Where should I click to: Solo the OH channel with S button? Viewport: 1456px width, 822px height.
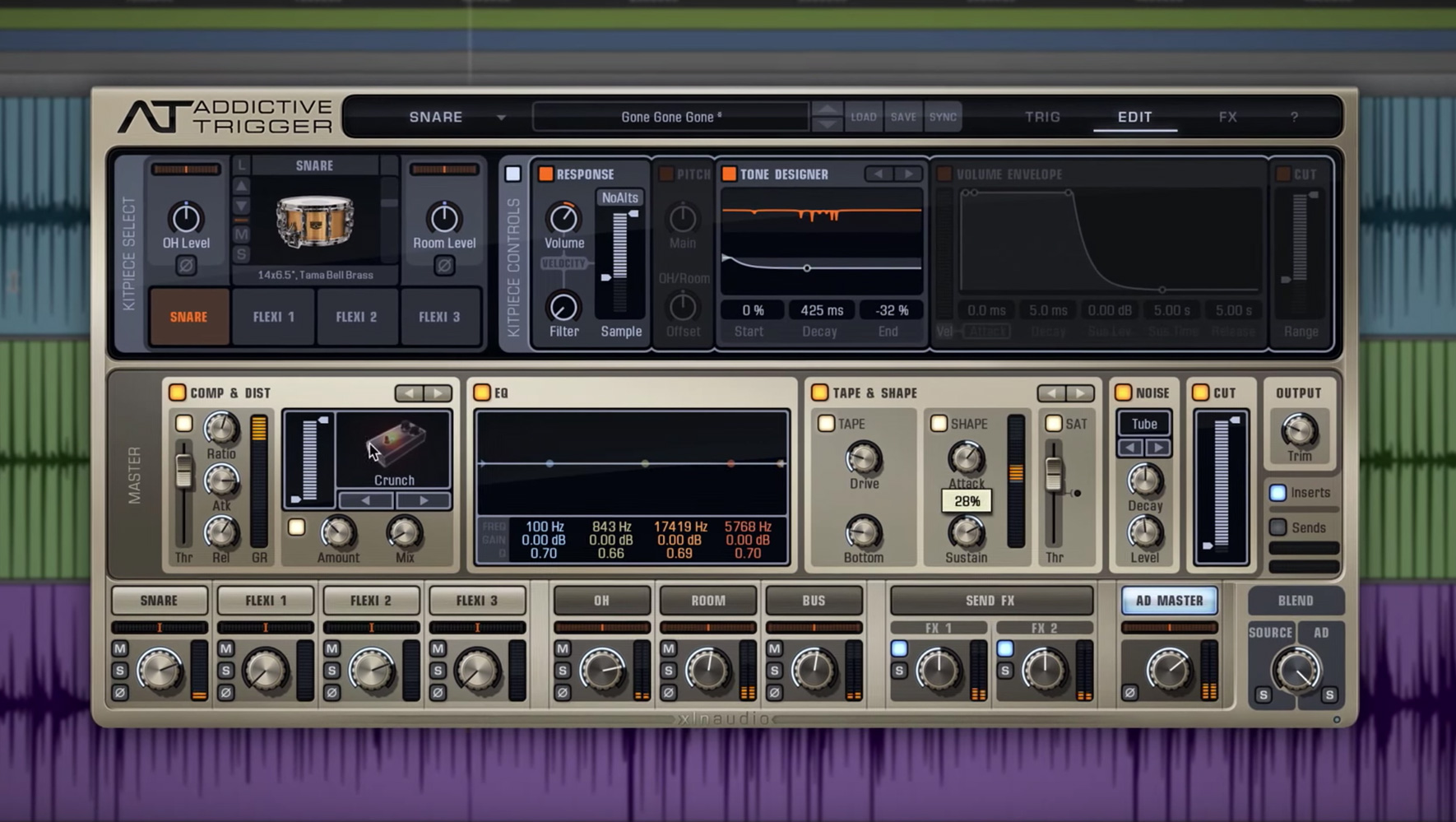point(563,671)
